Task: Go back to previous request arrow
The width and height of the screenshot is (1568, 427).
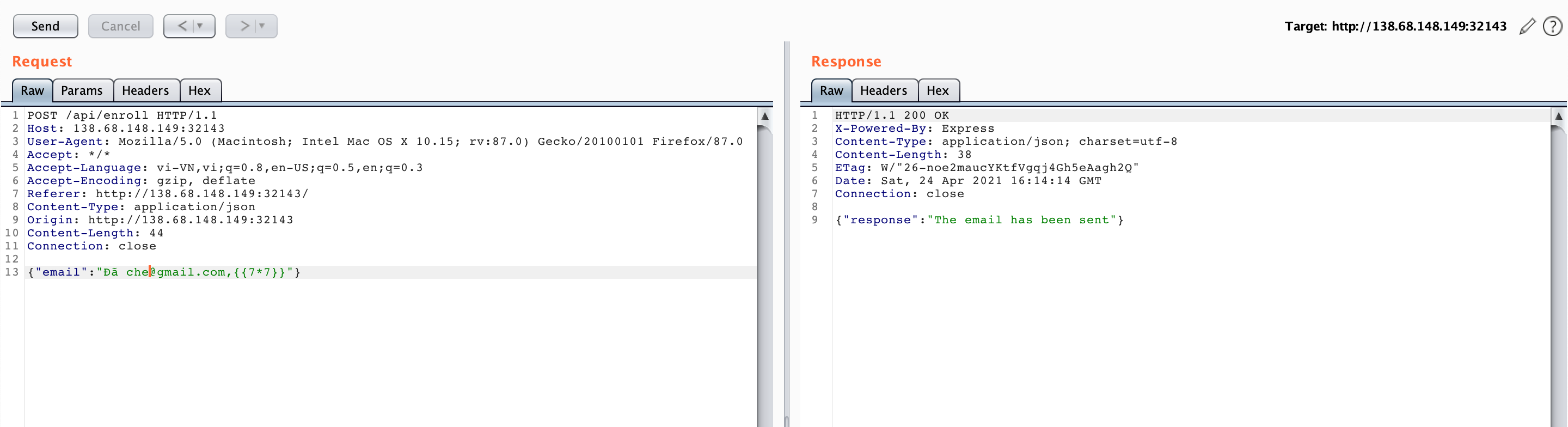Action: (x=182, y=26)
